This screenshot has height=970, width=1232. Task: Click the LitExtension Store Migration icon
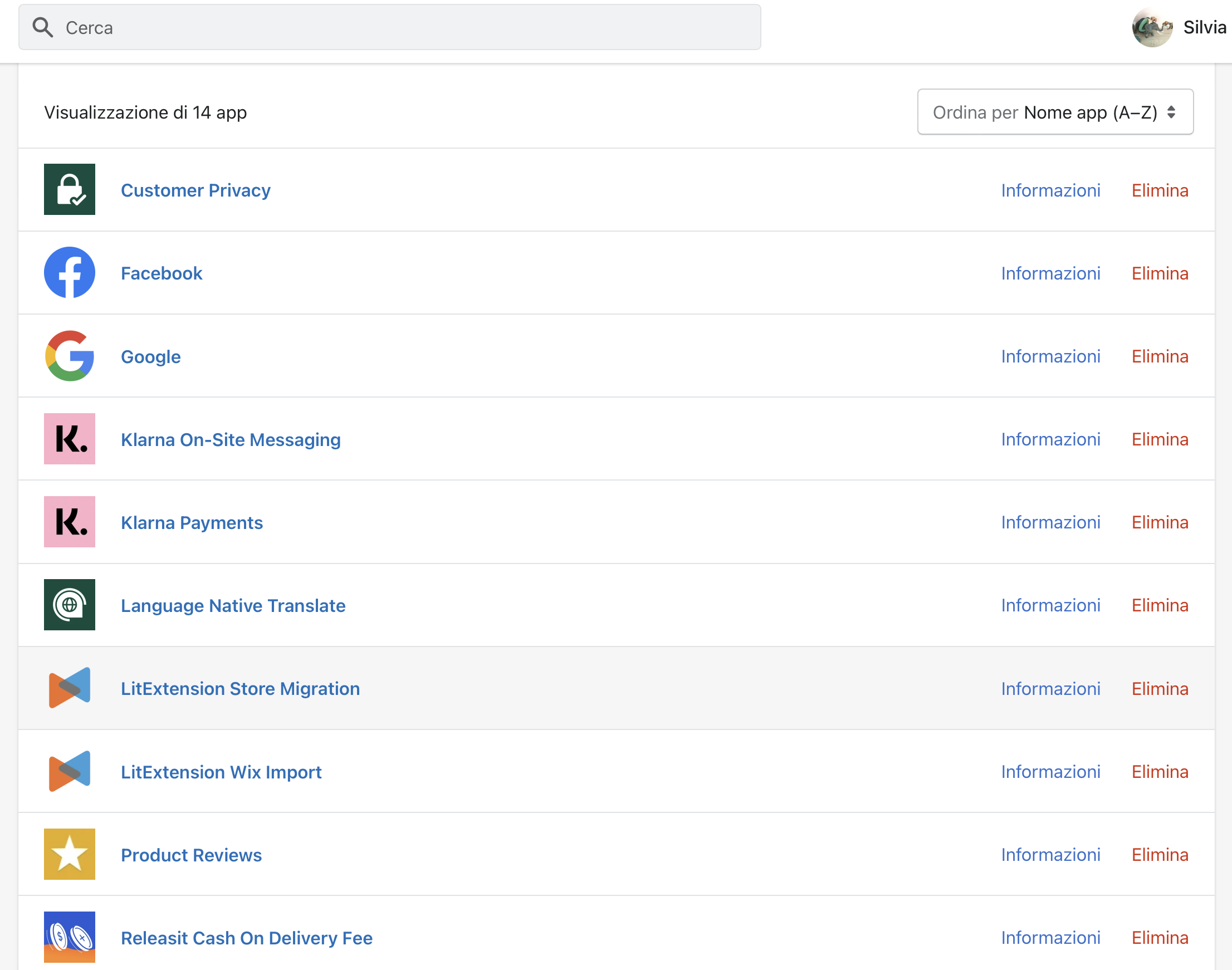pos(69,688)
